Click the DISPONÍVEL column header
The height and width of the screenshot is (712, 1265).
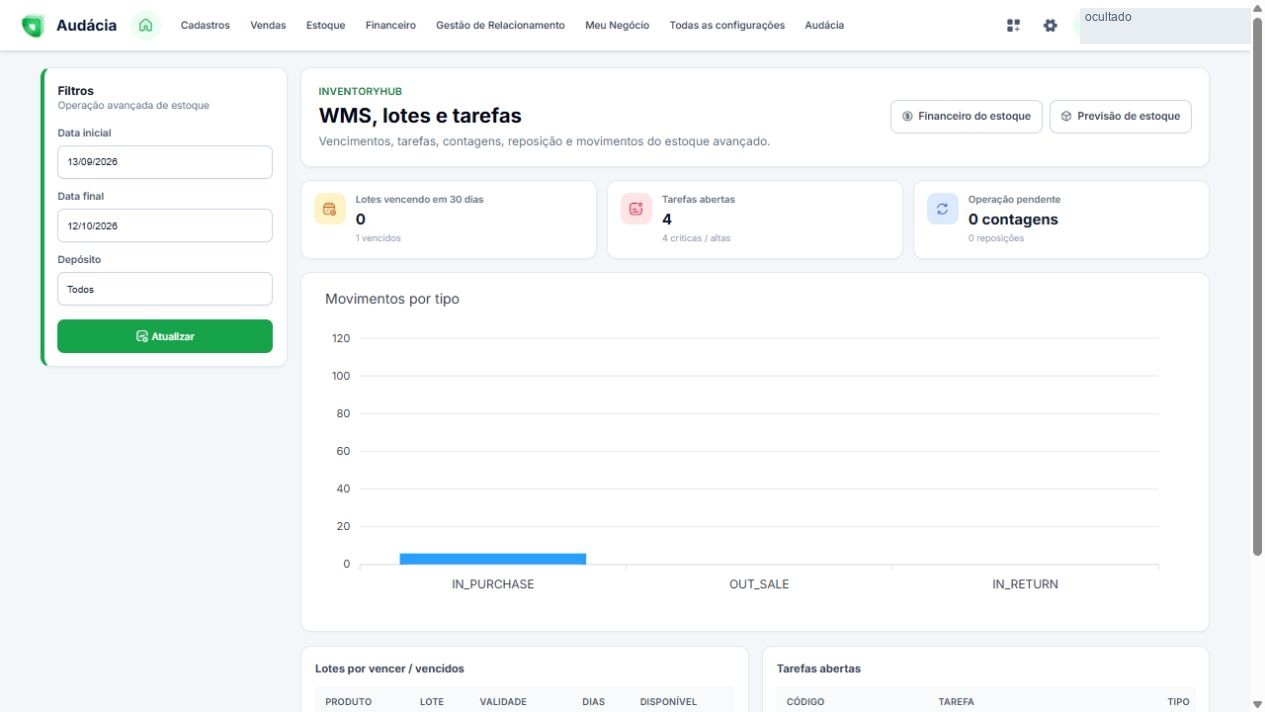[x=668, y=702]
